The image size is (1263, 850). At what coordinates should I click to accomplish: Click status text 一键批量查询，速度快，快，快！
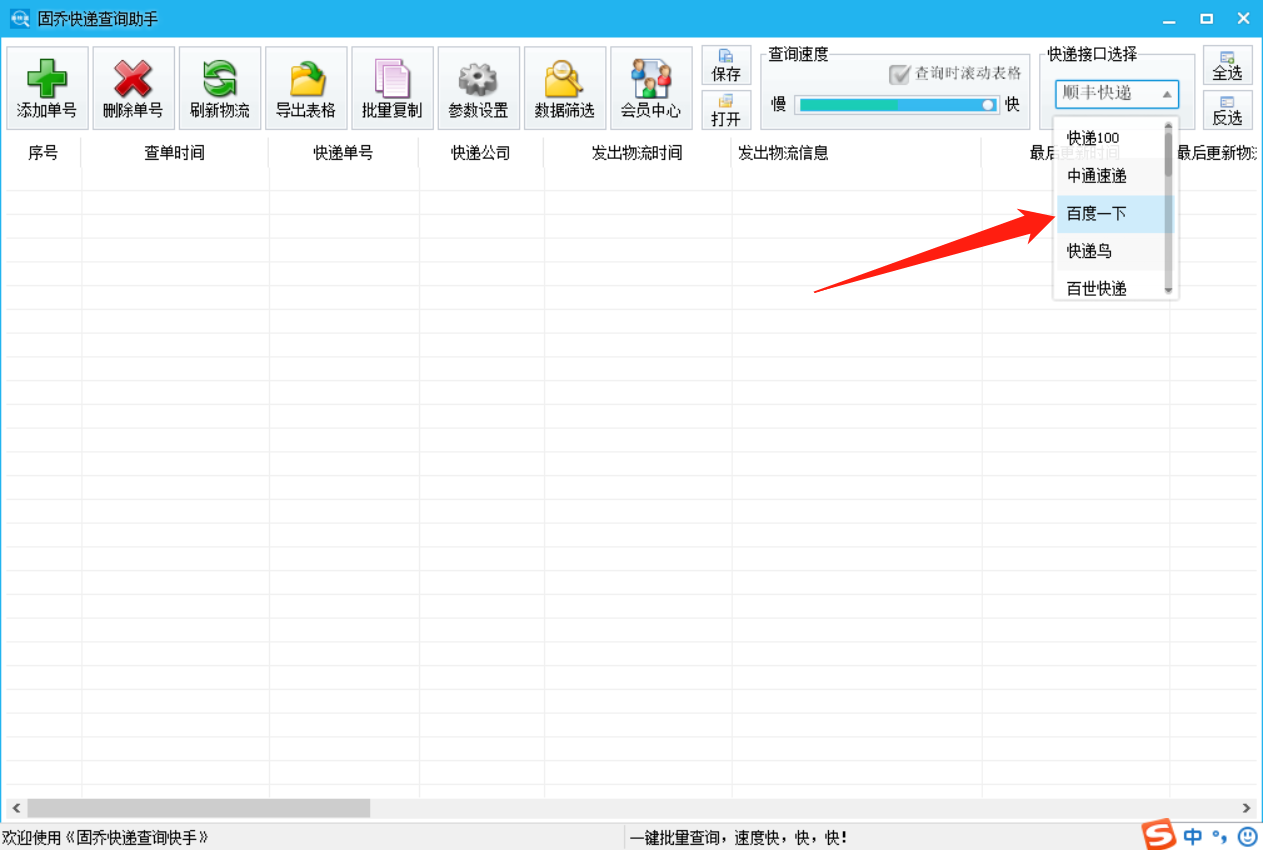click(x=739, y=838)
